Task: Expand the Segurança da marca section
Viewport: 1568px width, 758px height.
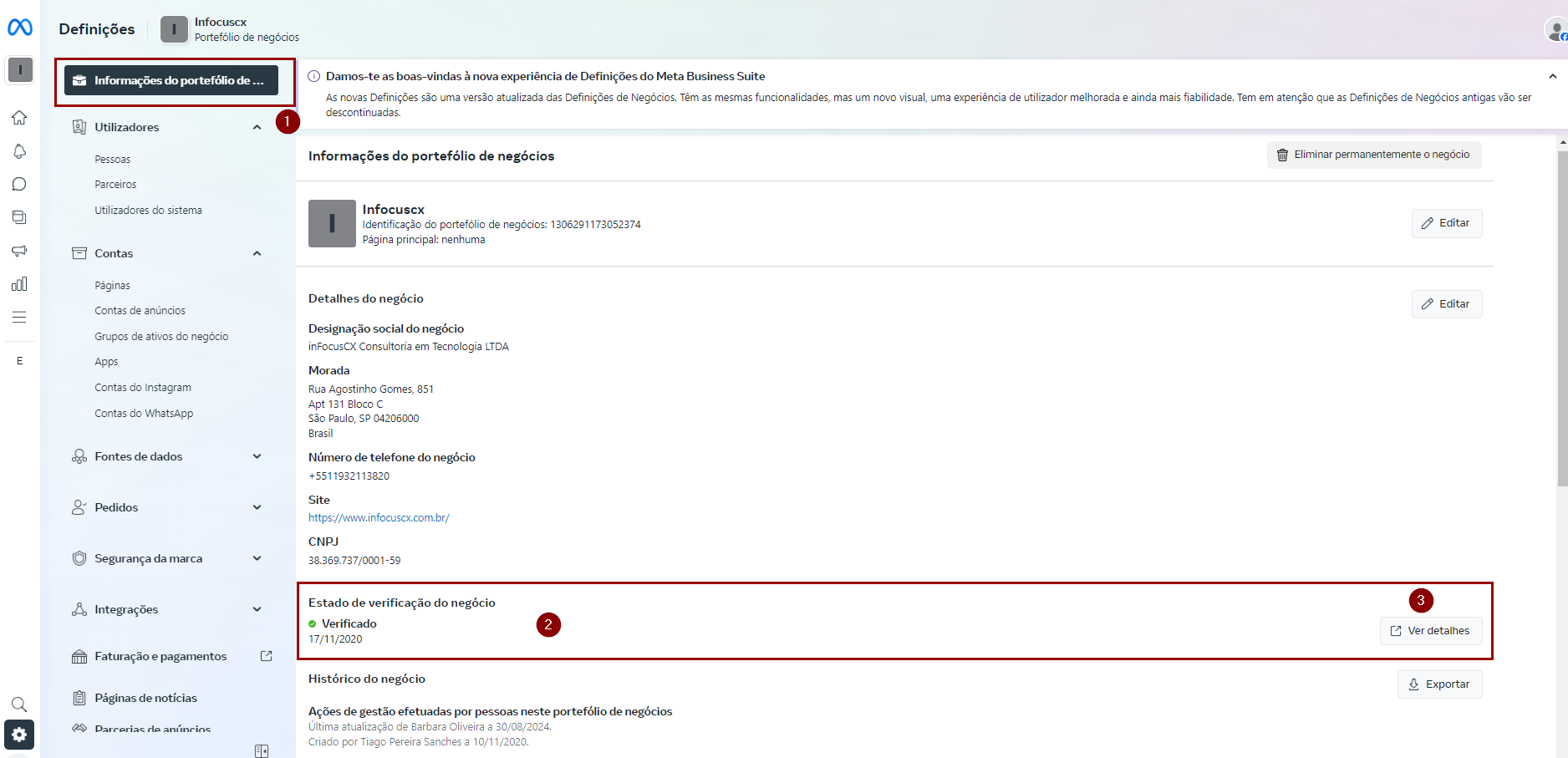Action: 257,558
